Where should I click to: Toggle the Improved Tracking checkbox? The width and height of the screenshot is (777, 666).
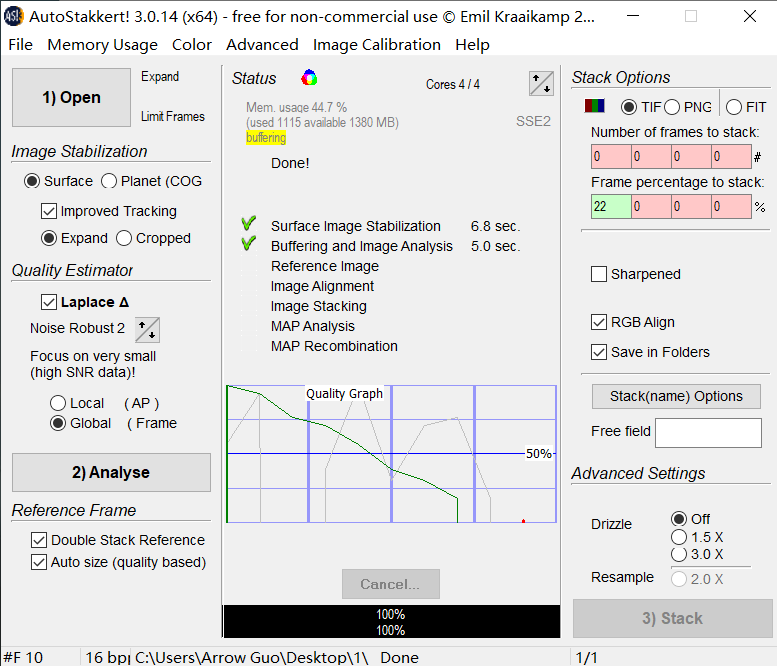(49, 211)
